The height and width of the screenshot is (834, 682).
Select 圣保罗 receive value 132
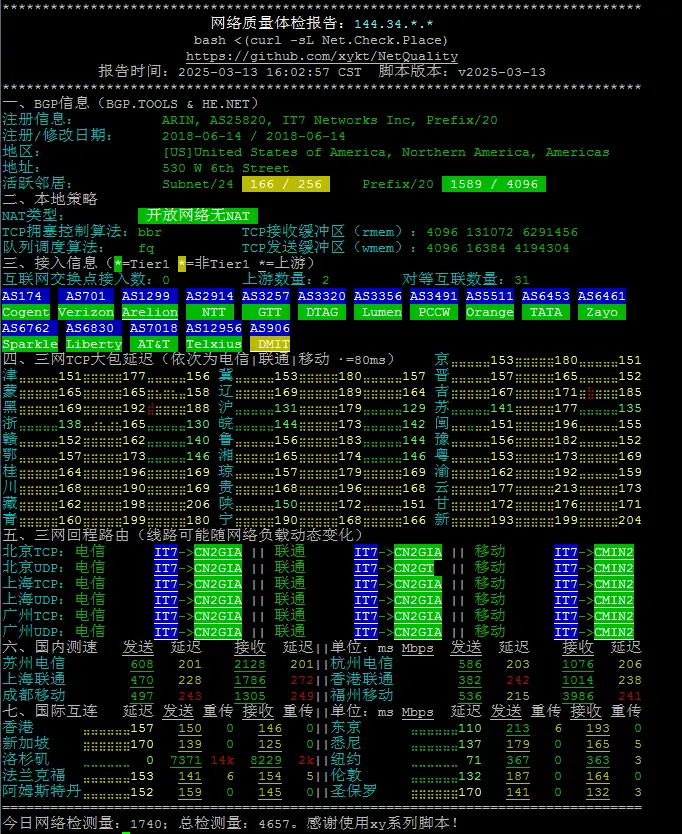tap(597, 792)
